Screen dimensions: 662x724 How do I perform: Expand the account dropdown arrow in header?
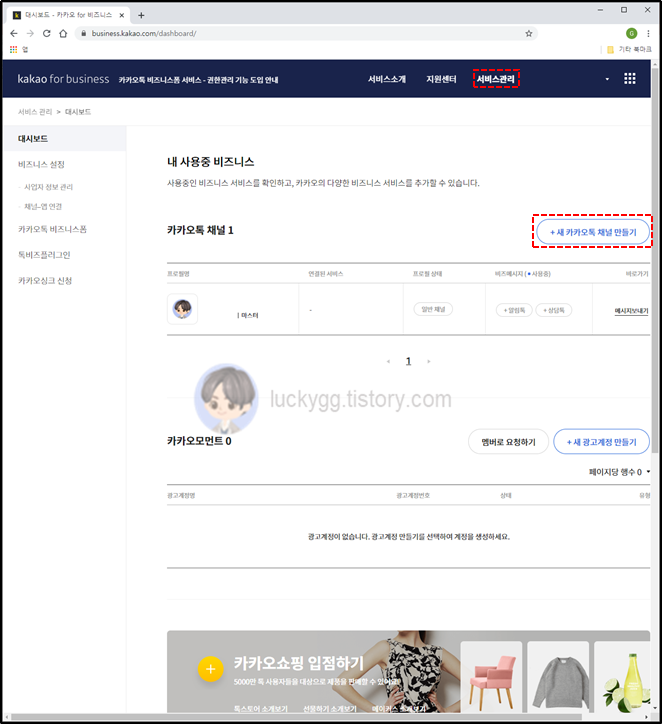point(607,79)
